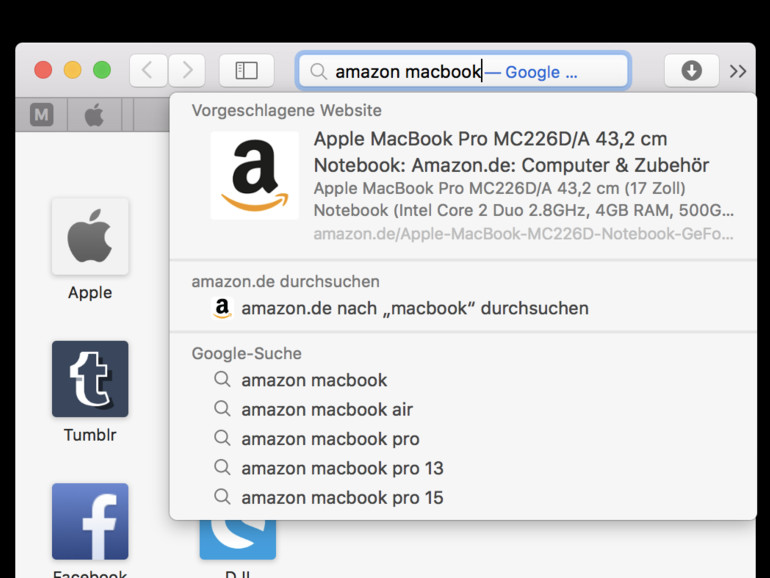The image size is (770, 578).
Task: Click small Amazon icon beside durchsuchen
Action: coord(222,308)
